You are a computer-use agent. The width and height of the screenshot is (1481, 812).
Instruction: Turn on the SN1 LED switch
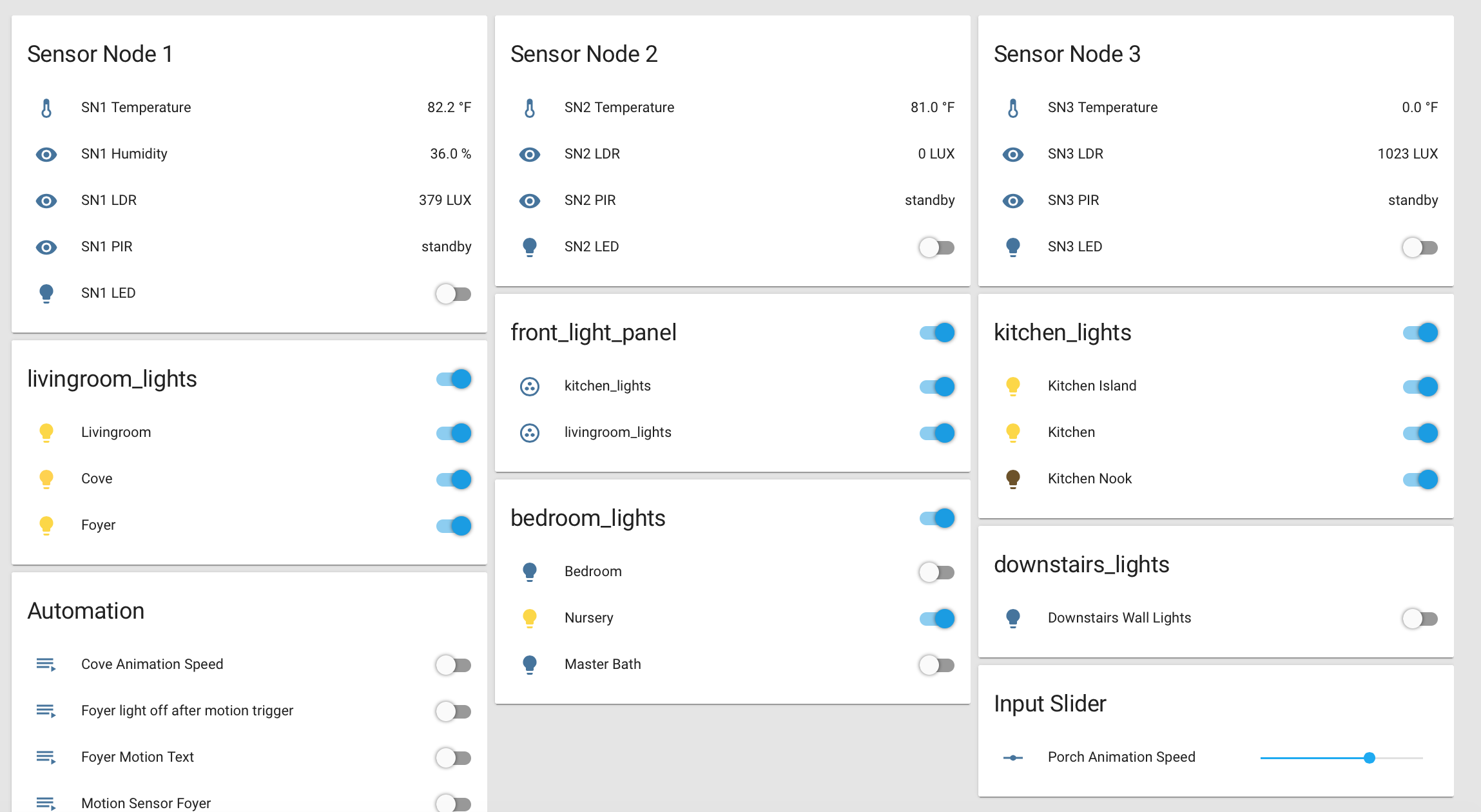click(454, 294)
